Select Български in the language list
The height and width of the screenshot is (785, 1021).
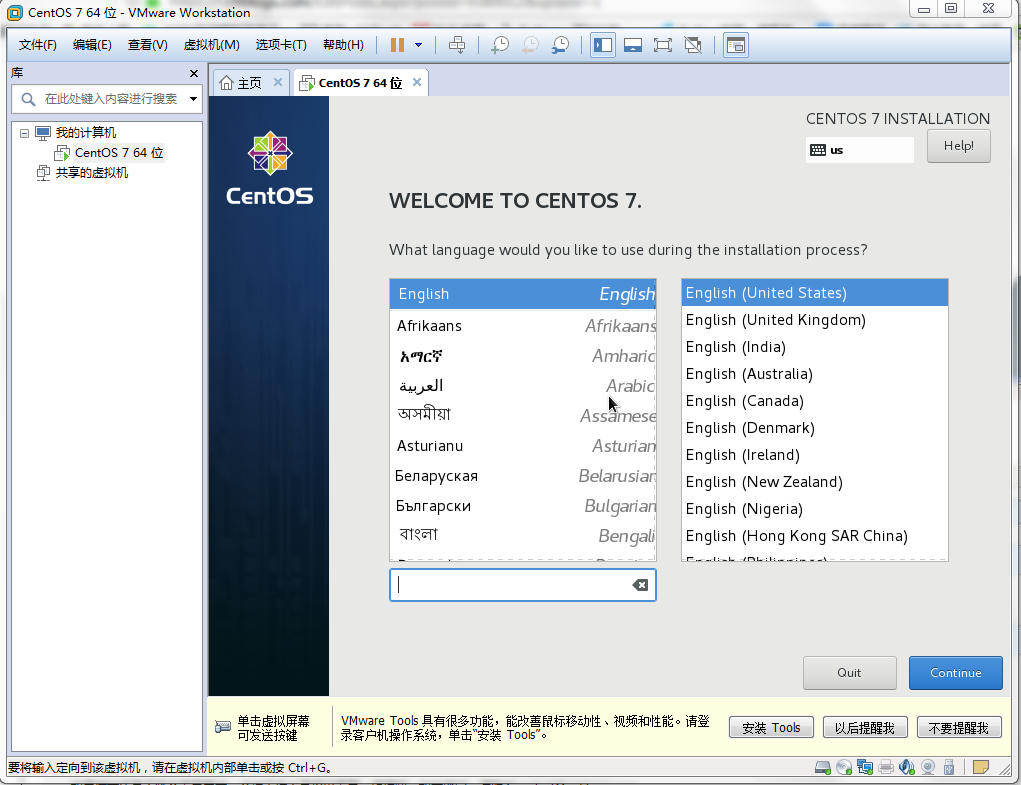pos(523,506)
